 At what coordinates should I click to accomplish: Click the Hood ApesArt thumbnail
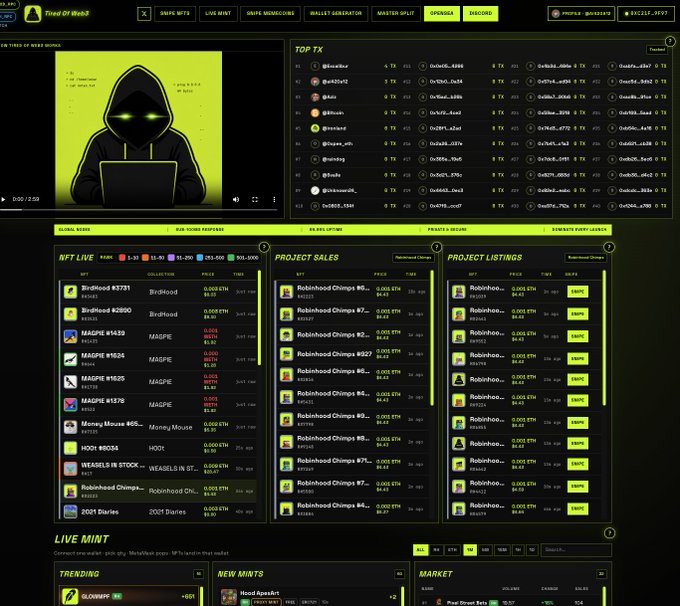point(229,597)
